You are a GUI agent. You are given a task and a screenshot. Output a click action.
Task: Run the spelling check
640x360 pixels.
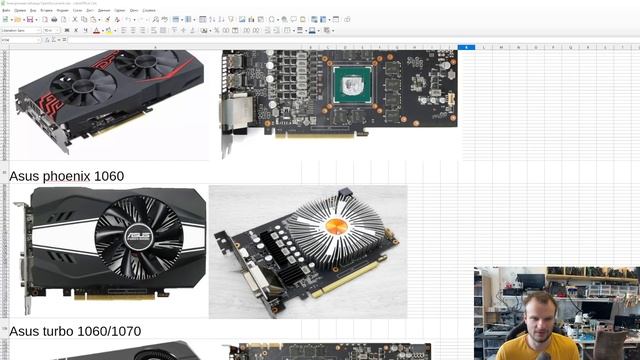[164, 20]
